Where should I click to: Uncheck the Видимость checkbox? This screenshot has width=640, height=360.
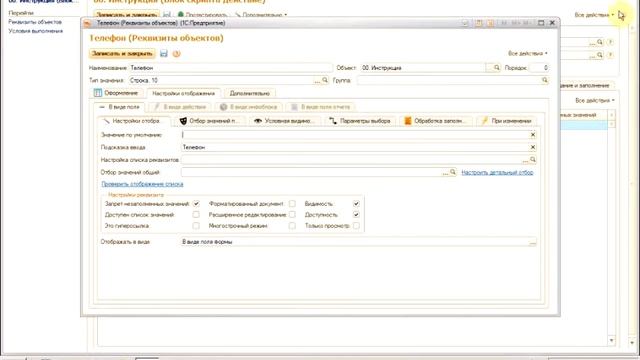(356, 203)
